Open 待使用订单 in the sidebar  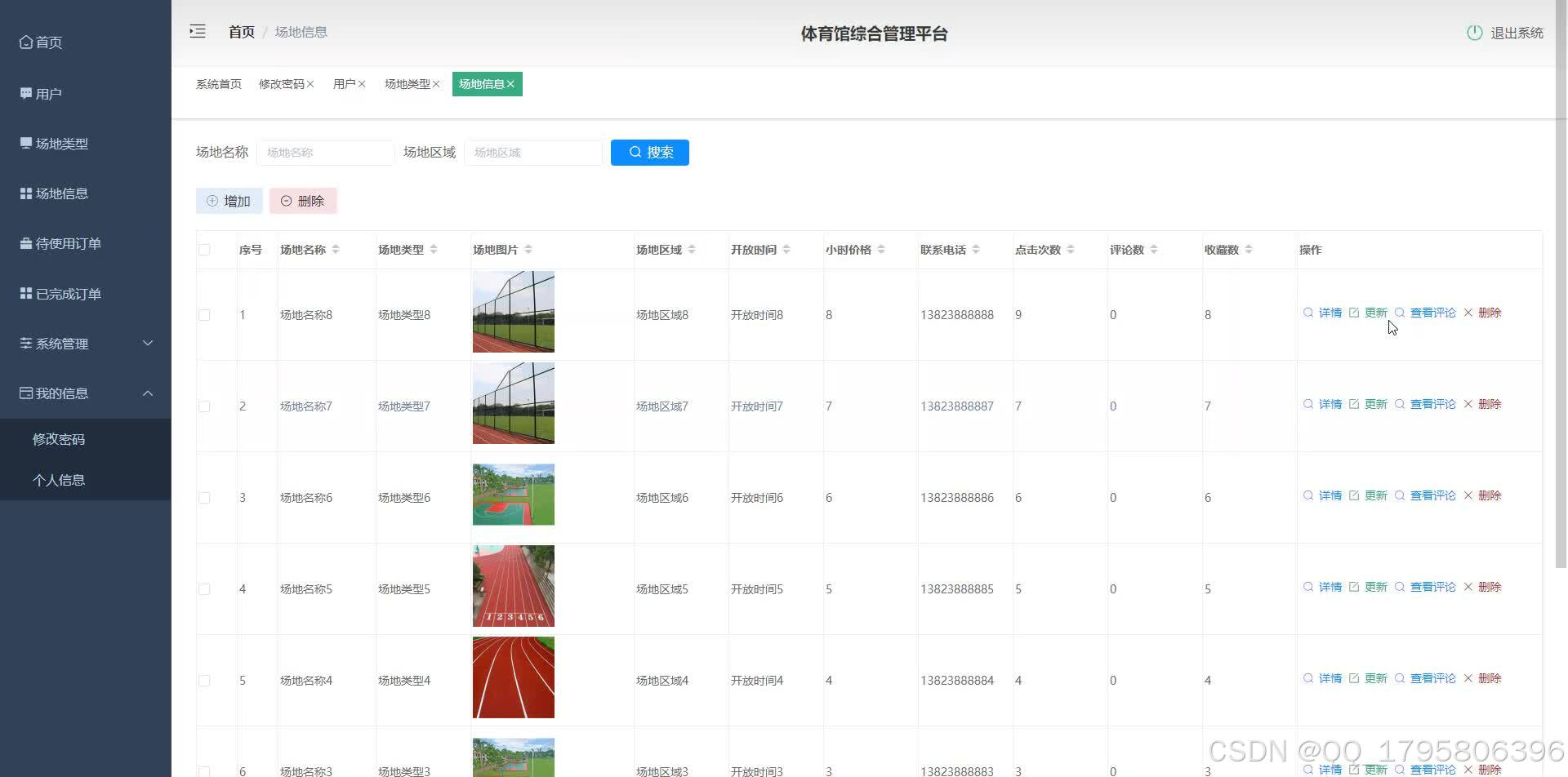[86, 243]
